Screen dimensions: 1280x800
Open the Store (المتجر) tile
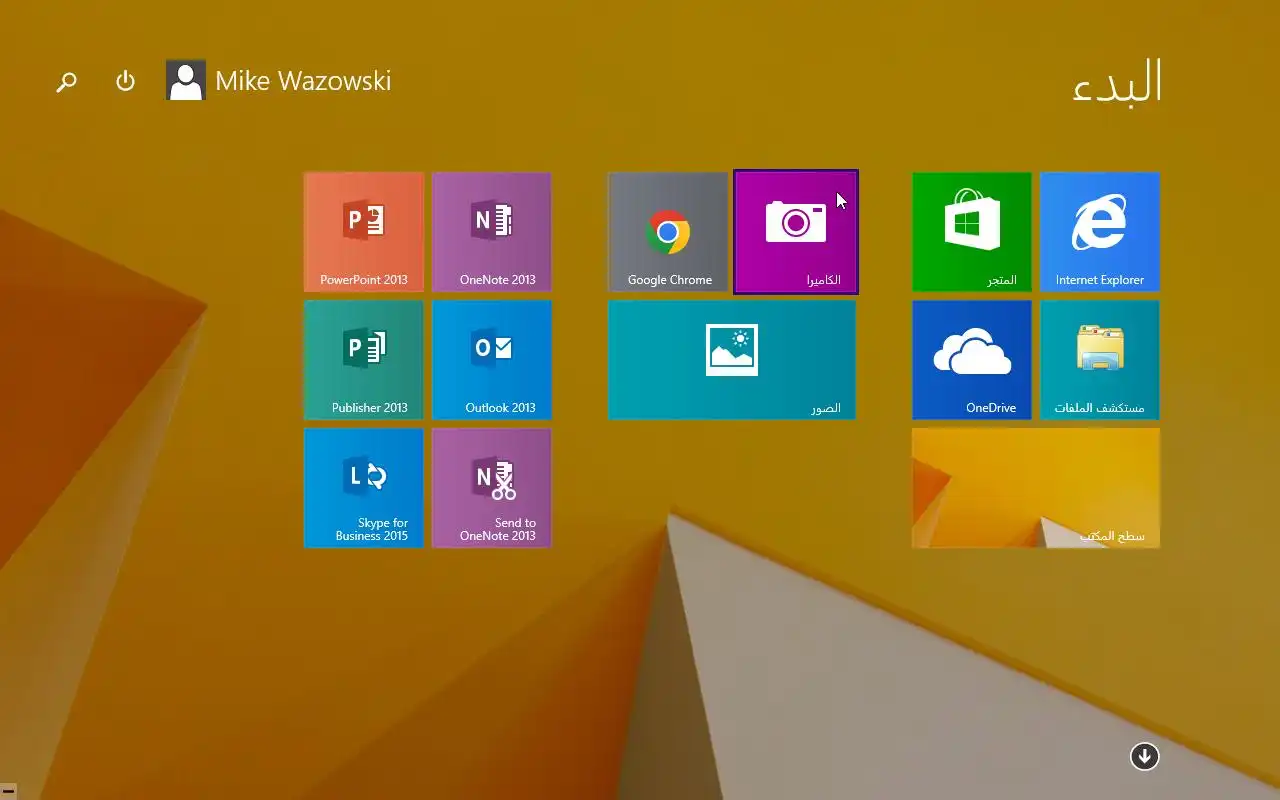pyautogui.click(x=972, y=232)
